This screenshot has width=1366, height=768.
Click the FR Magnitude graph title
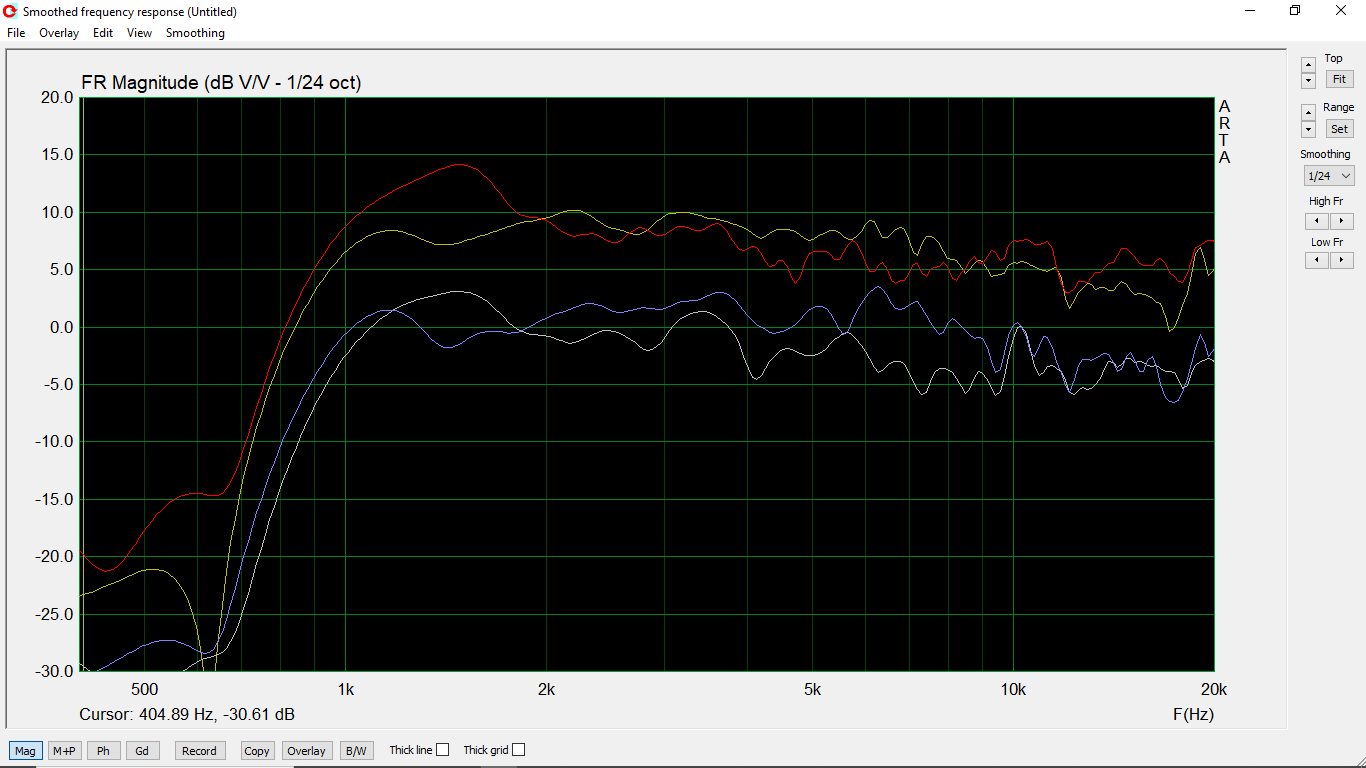click(x=221, y=83)
